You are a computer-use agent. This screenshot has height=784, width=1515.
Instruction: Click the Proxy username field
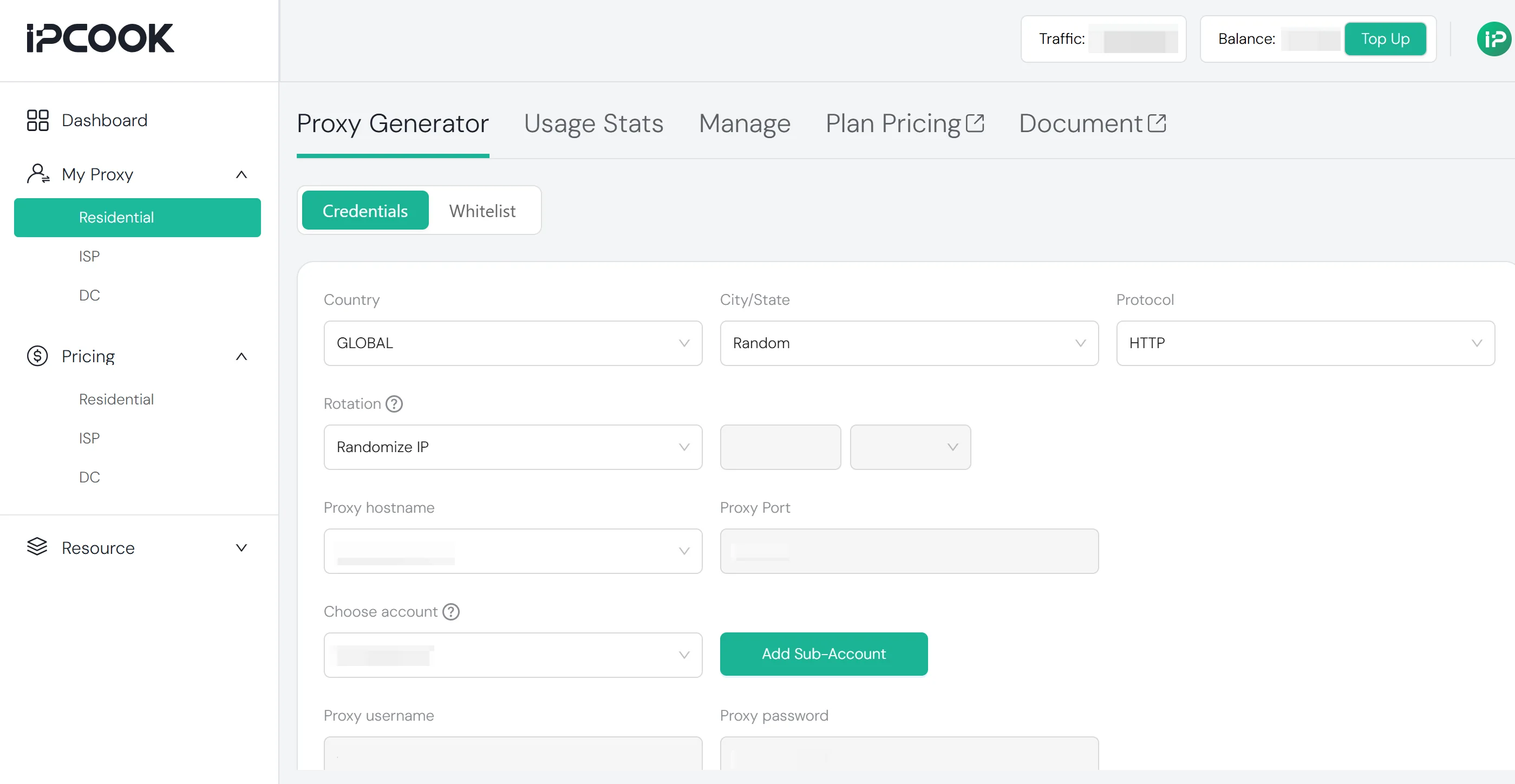pos(513,754)
